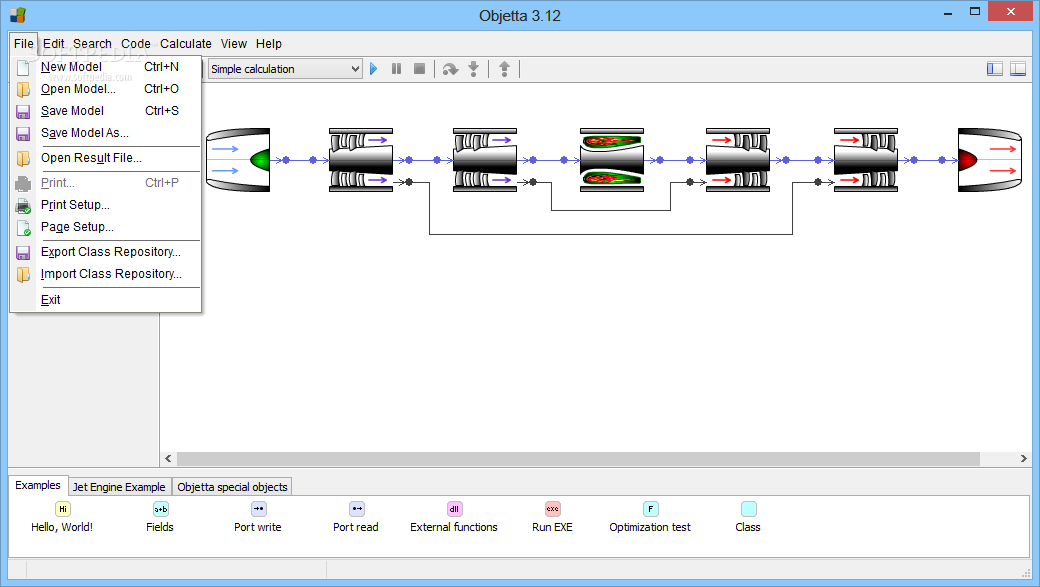Click the step out up arrow icon
This screenshot has width=1040, height=587.
click(x=504, y=69)
